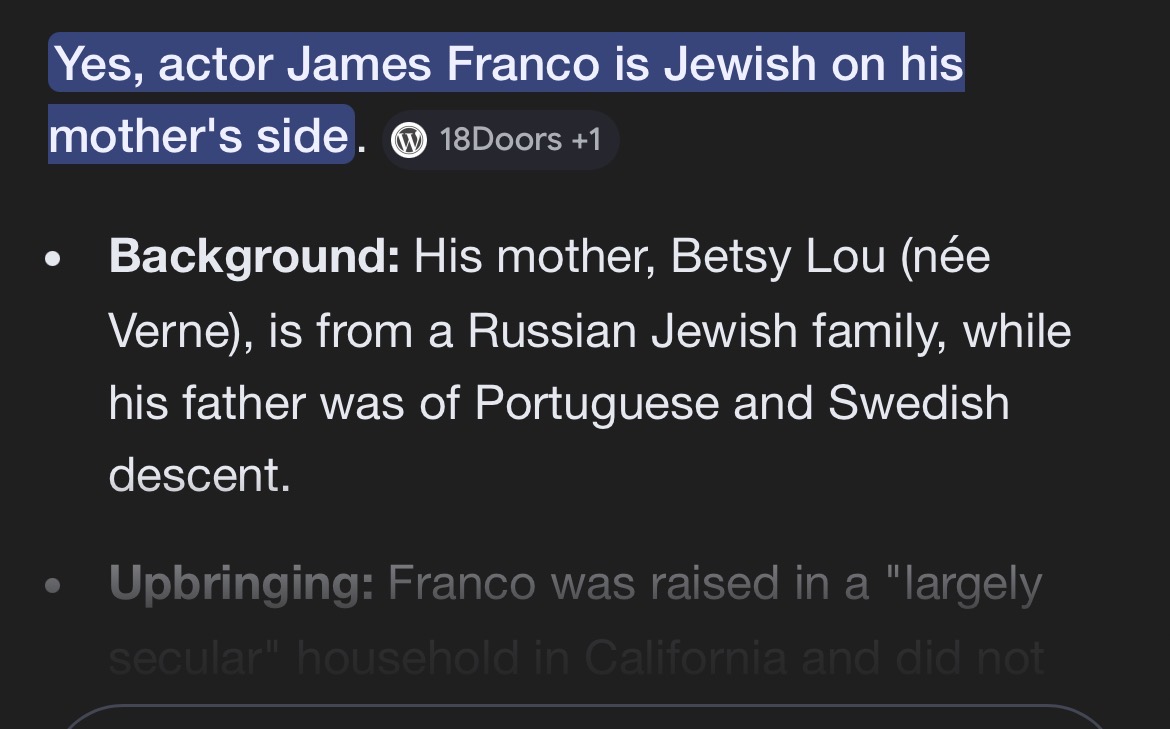1170x729 pixels.
Task: Click the bullet point beside Background
Action: pos(54,259)
